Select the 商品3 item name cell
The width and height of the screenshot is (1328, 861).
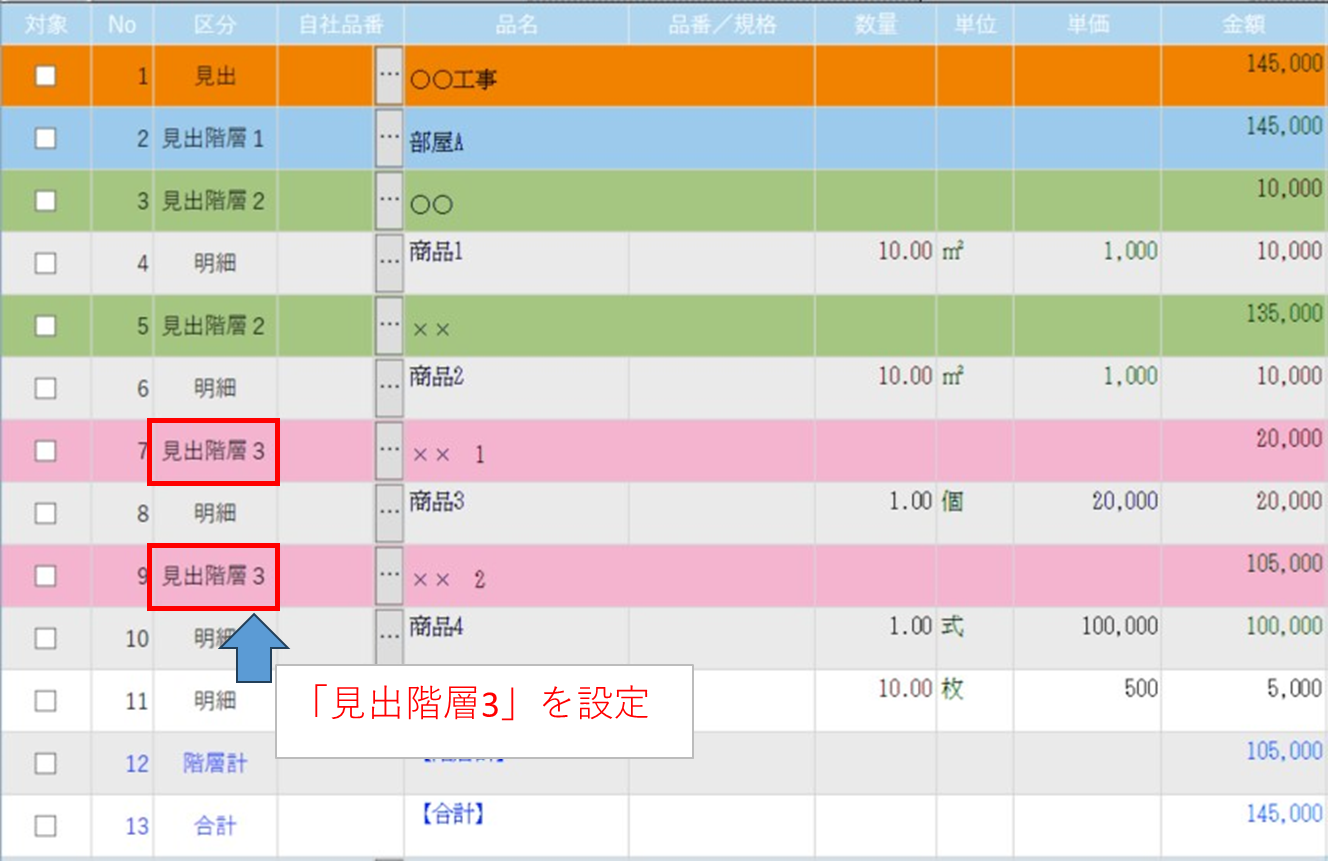click(516, 513)
